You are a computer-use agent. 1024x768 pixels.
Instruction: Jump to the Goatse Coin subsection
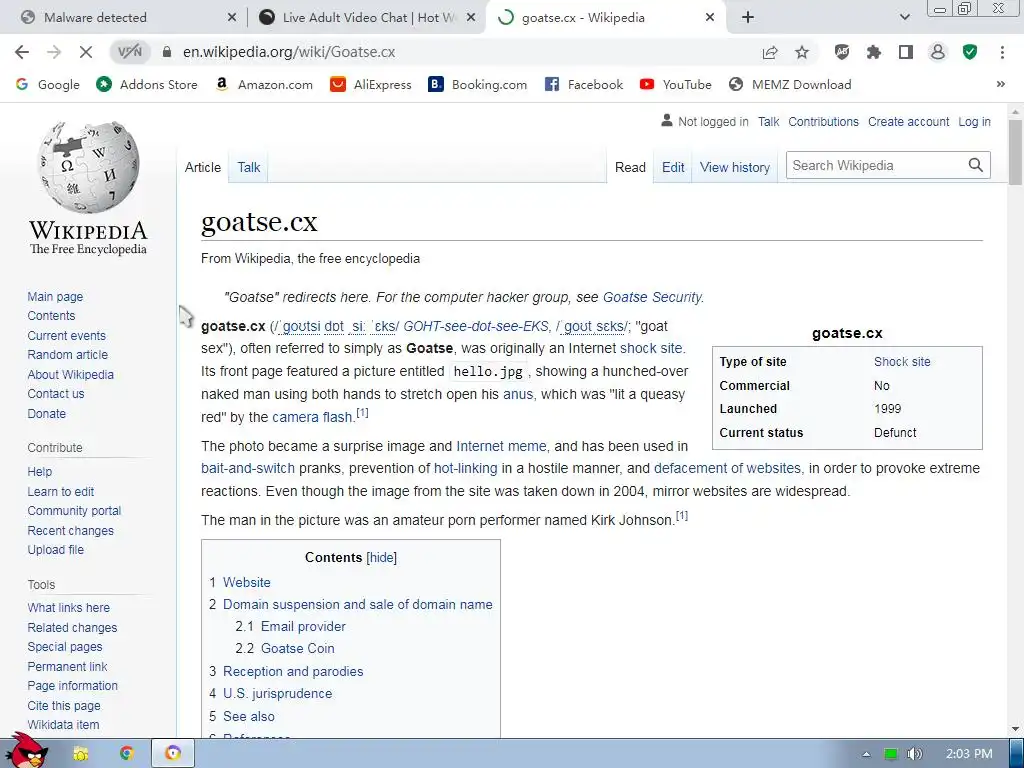coord(298,648)
